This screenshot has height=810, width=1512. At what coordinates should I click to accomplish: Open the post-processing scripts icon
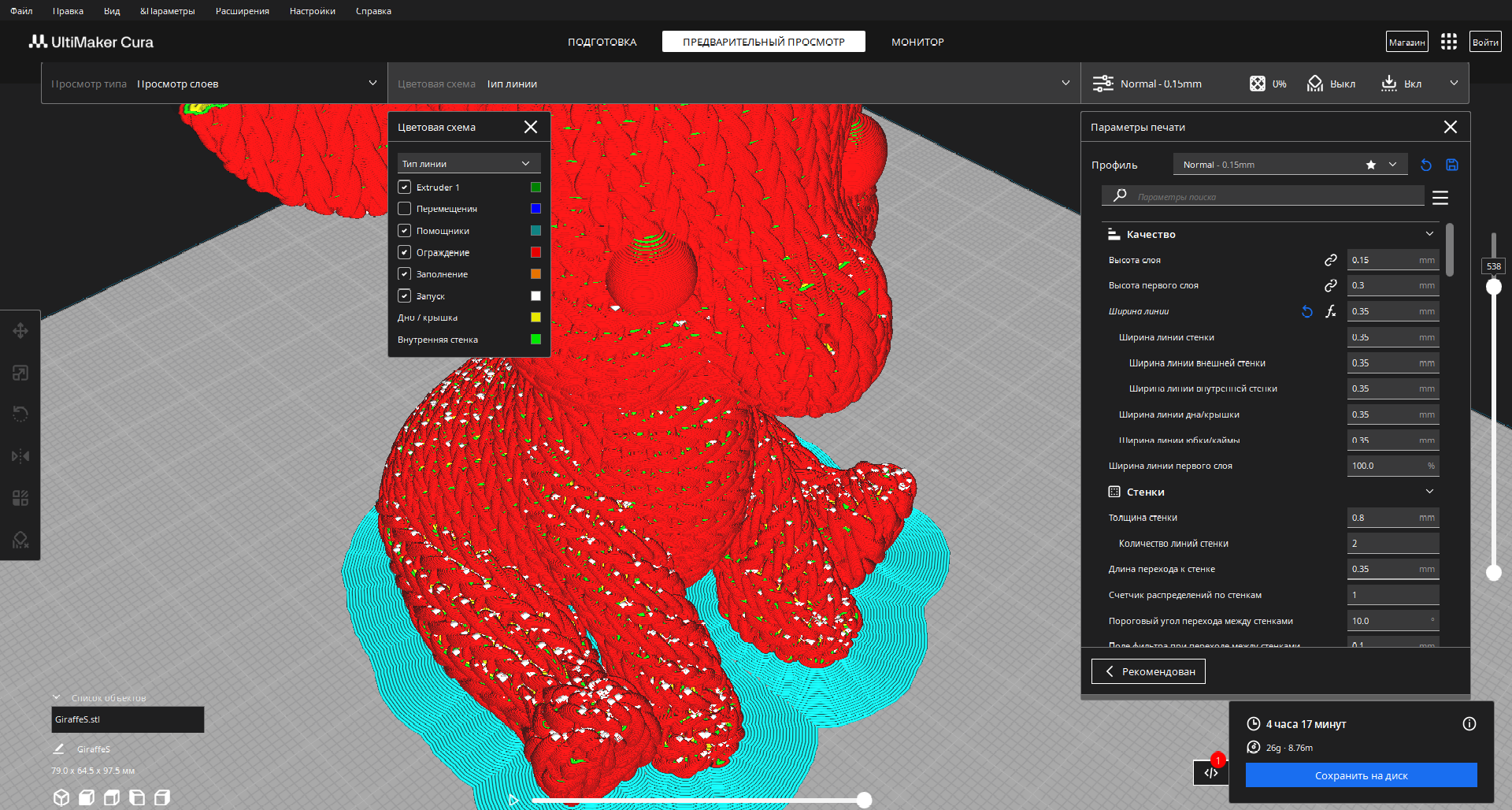coord(1211,772)
